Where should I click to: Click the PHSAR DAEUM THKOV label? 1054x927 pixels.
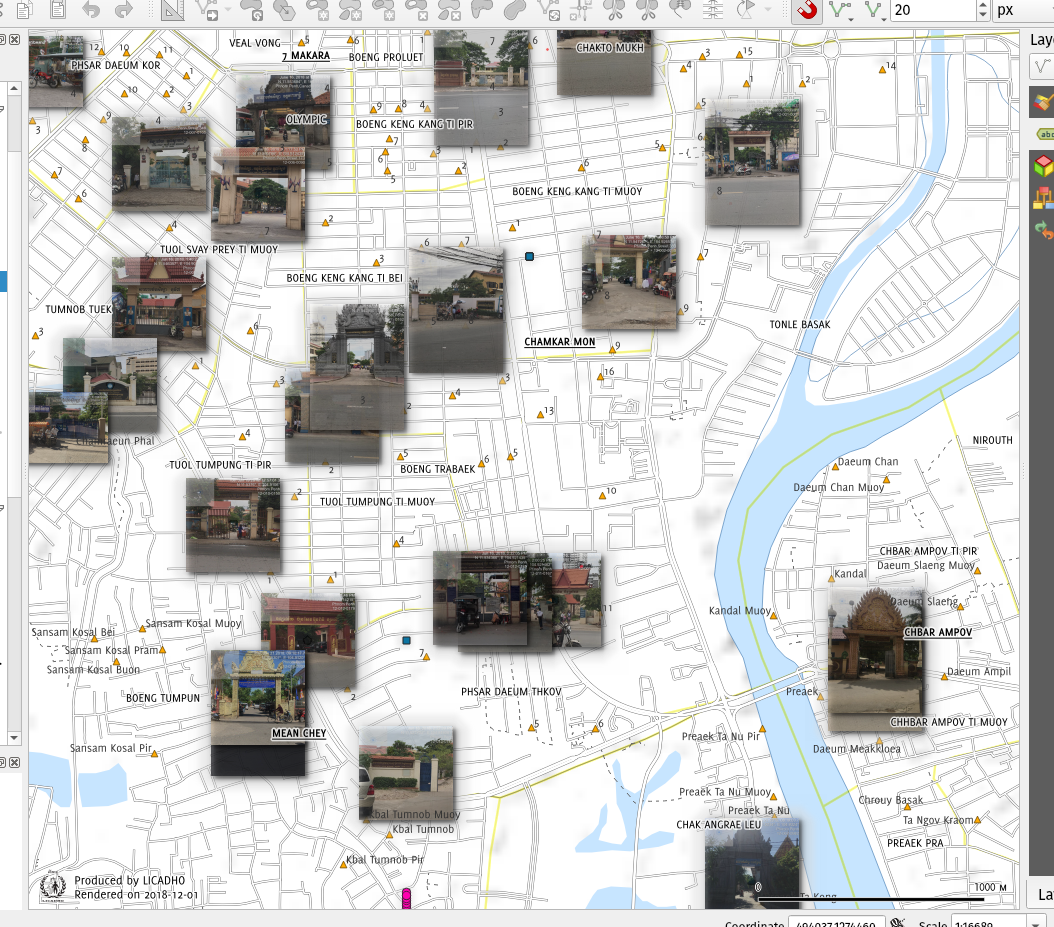(511, 691)
